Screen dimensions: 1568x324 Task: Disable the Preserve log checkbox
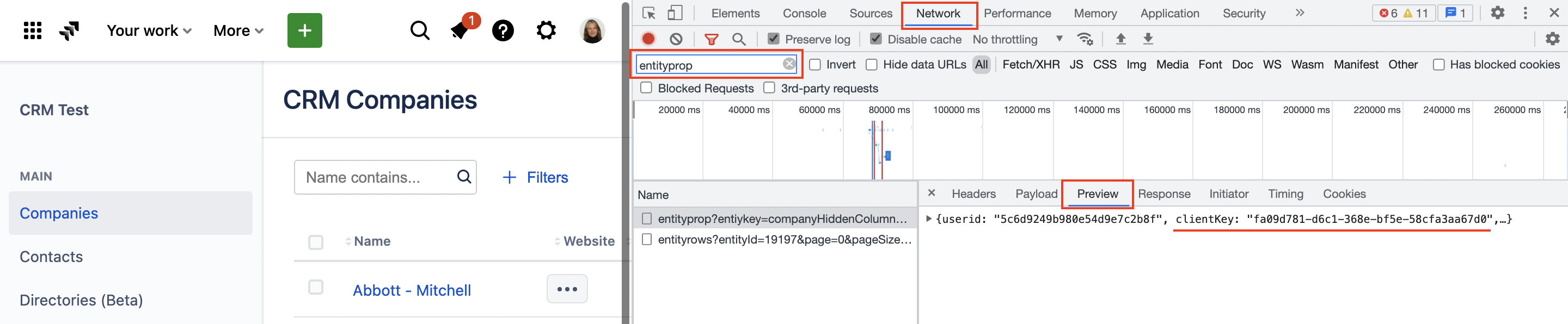[773, 39]
